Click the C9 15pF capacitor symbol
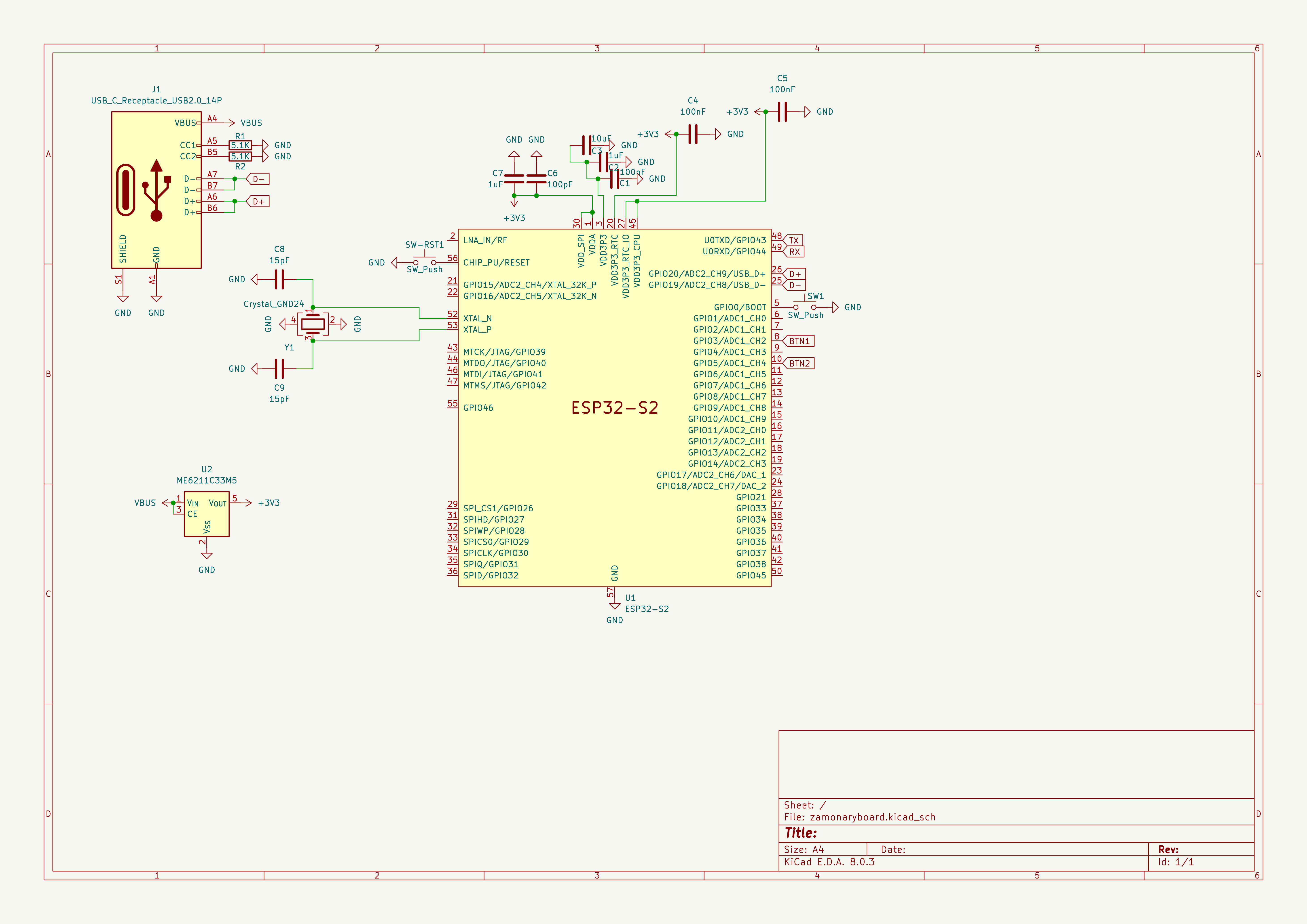The image size is (1307, 924). (x=279, y=369)
